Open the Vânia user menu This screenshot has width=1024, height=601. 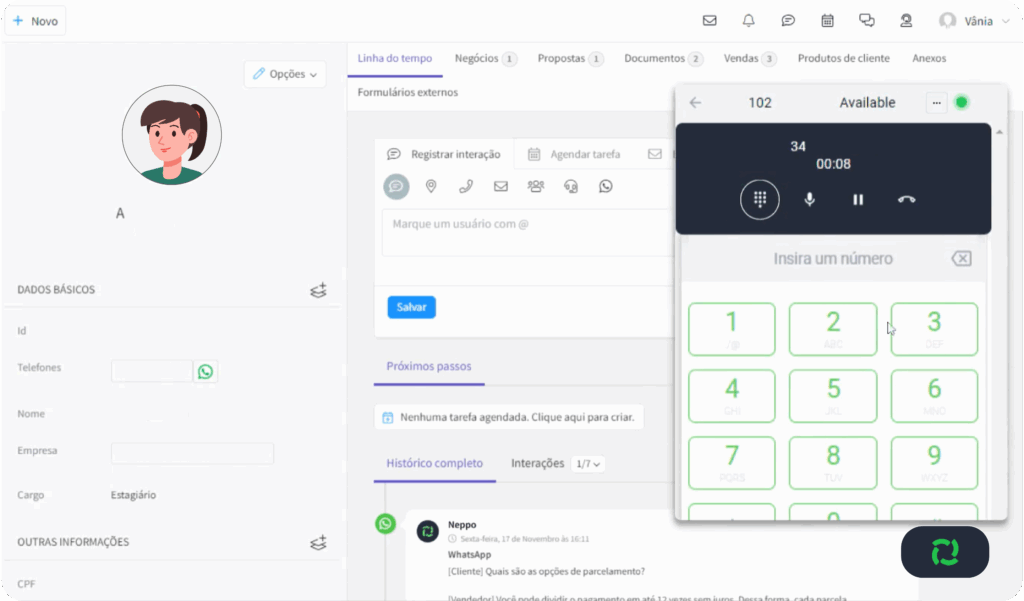[974, 21]
